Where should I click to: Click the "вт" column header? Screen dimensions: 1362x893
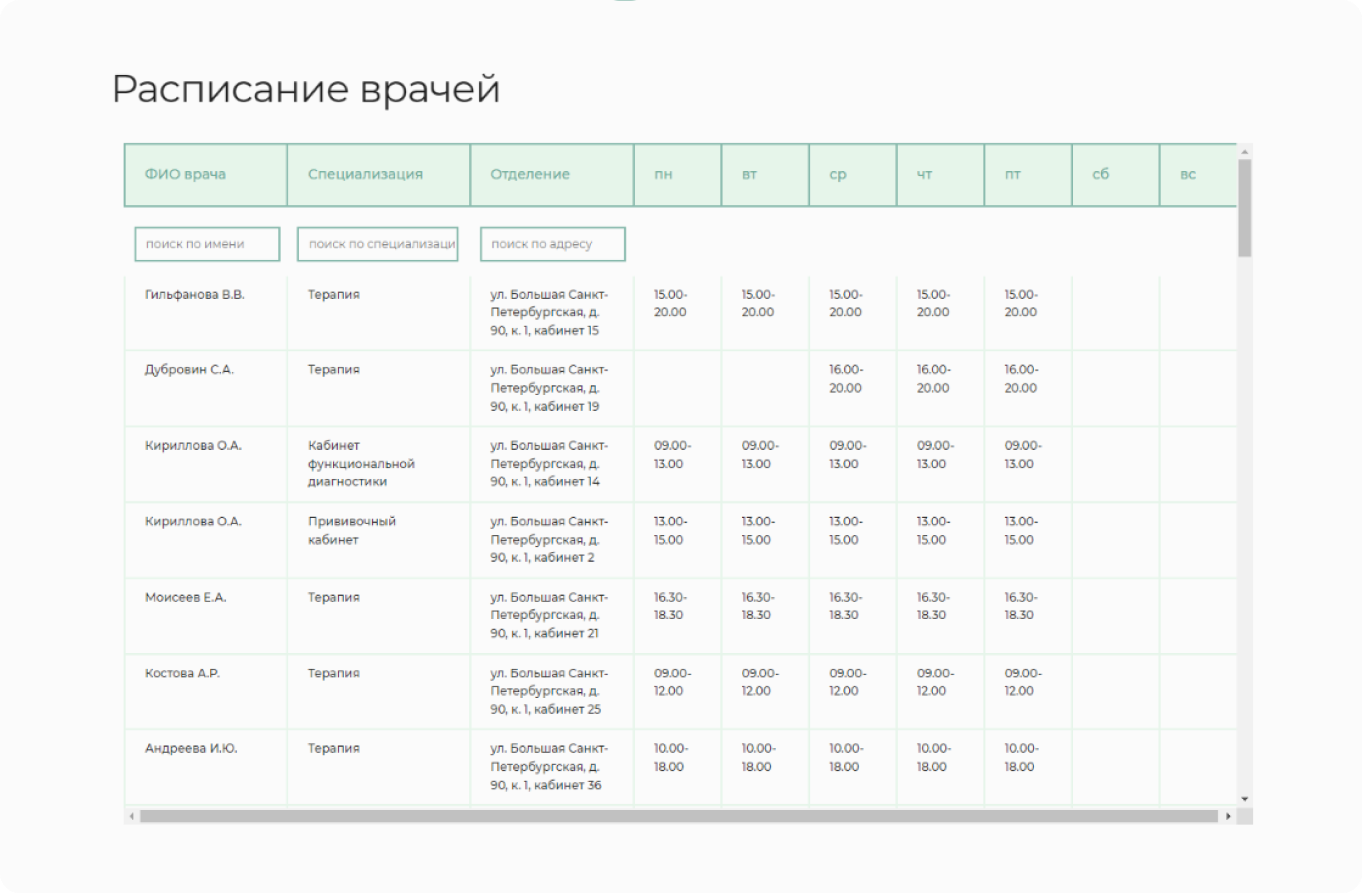(765, 175)
